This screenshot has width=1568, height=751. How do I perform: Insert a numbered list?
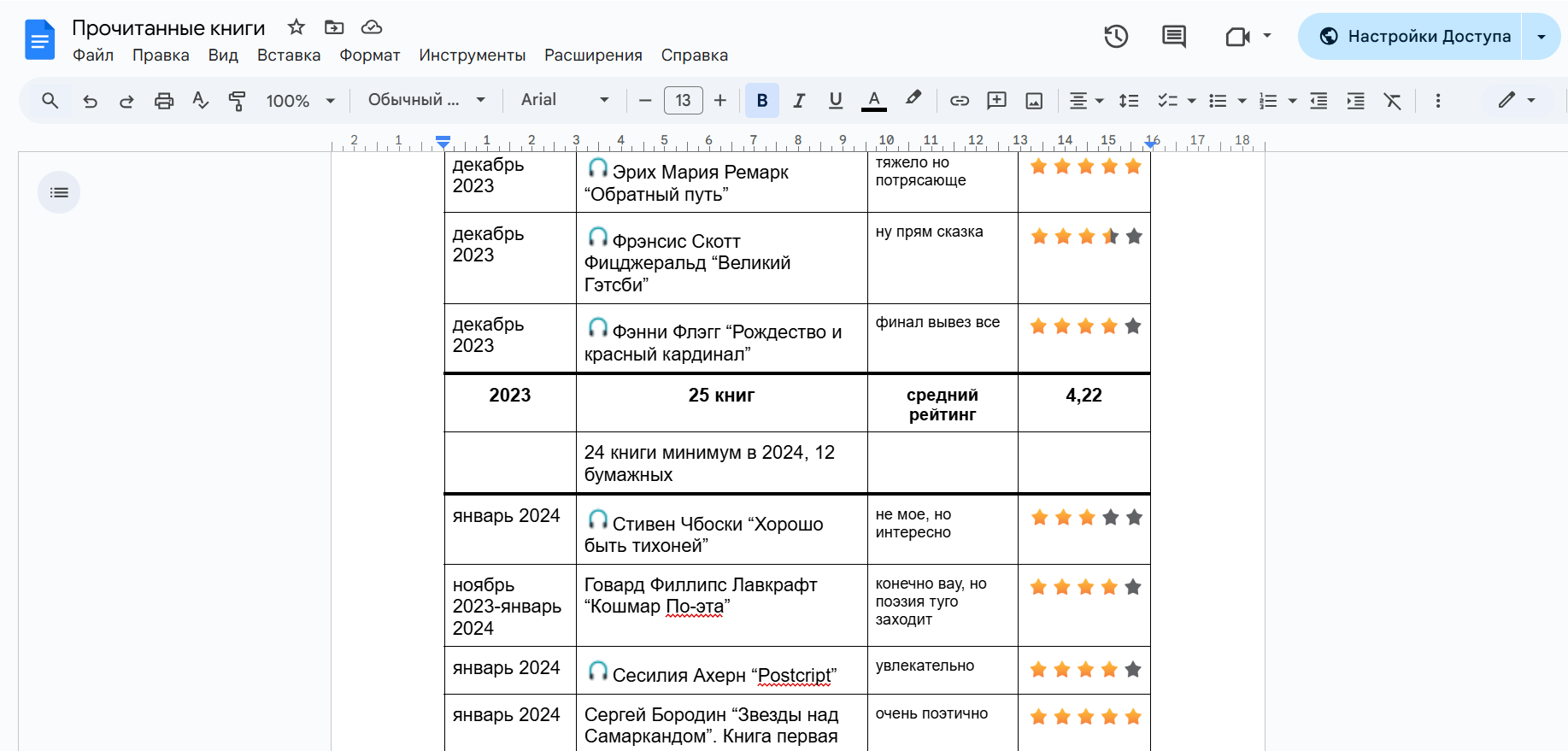pyautogui.click(x=1268, y=101)
